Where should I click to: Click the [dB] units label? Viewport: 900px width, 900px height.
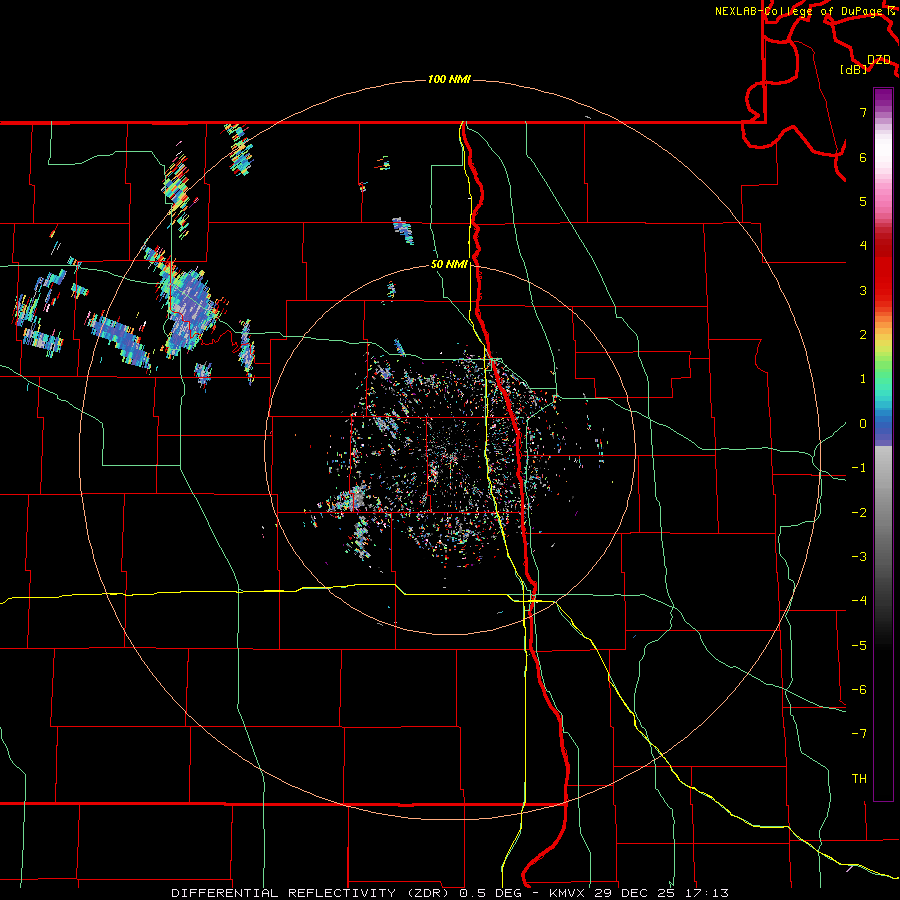(854, 70)
